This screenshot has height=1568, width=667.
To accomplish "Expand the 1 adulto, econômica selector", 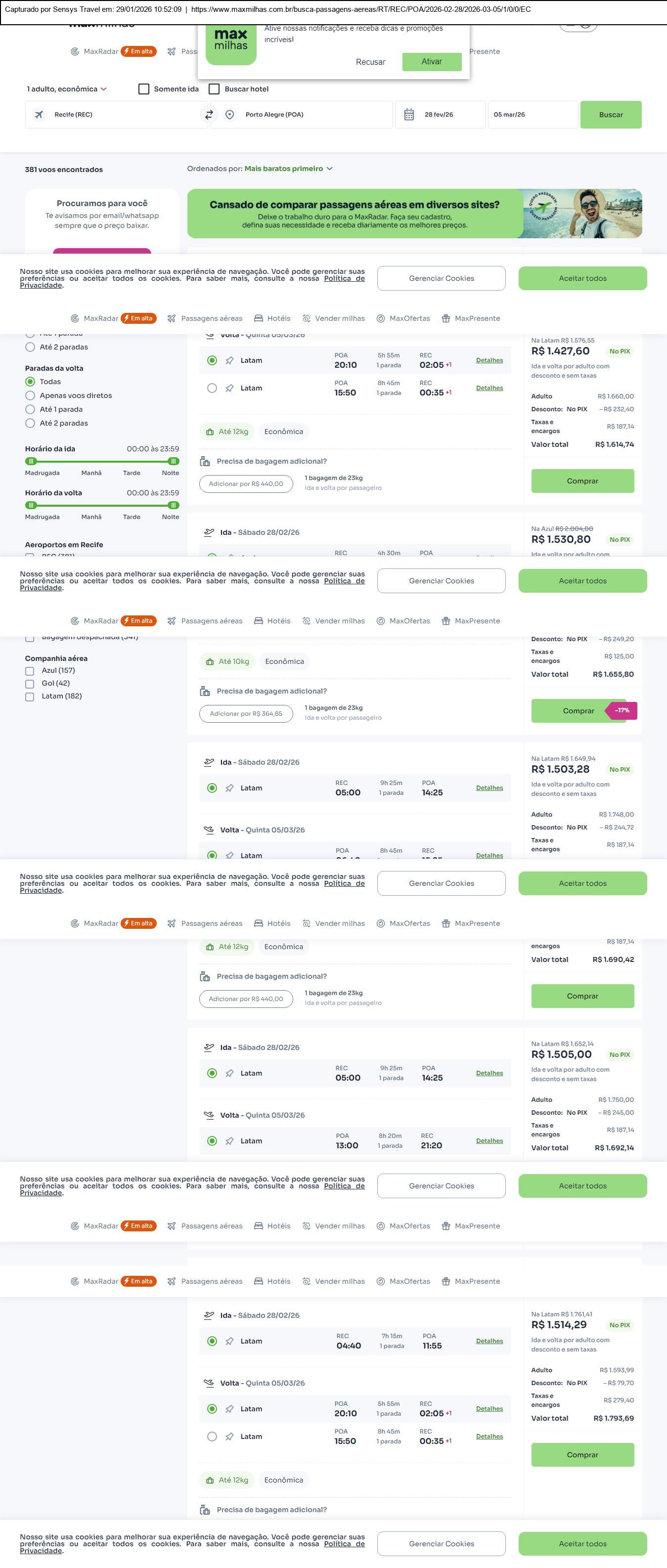I will click(x=67, y=89).
